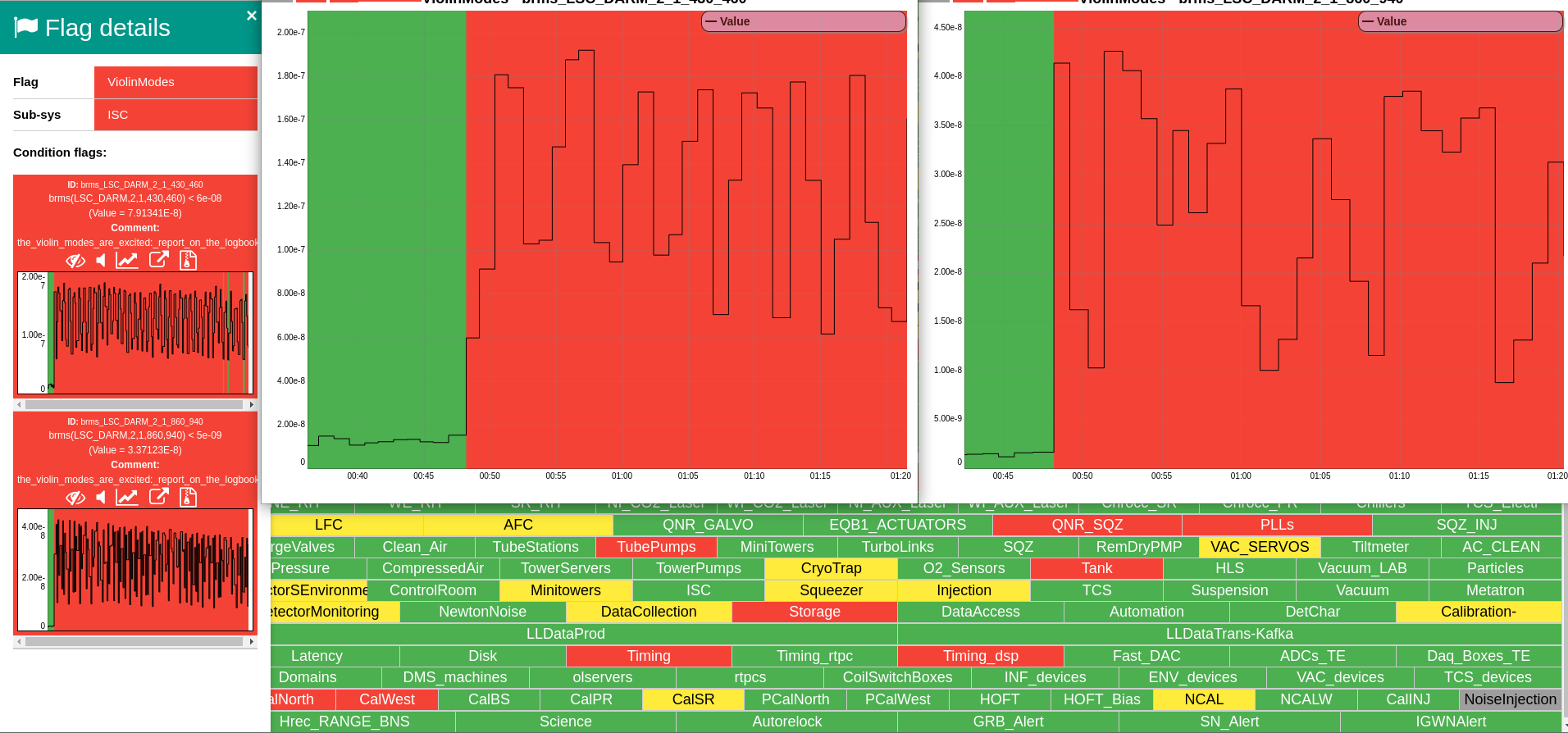Select the ISC sub-sys value in Flag details
Screen dimensions: 1568x733
point(175,115)
